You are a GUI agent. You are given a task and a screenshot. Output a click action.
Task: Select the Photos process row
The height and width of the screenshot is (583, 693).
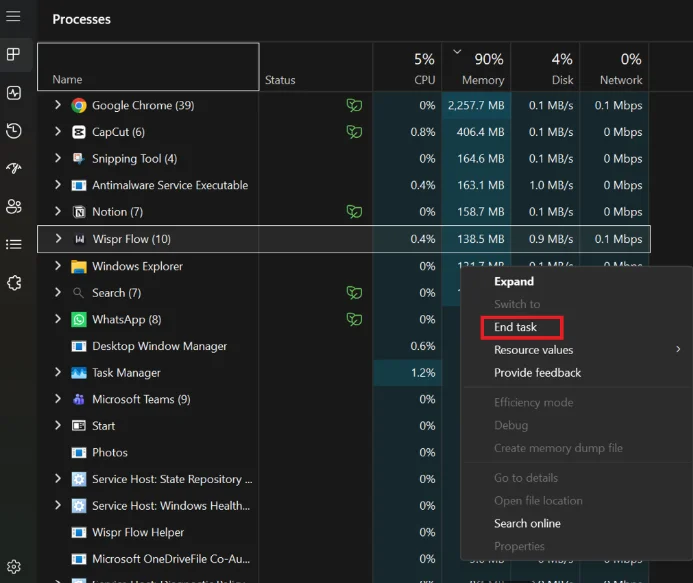point(110,453)
